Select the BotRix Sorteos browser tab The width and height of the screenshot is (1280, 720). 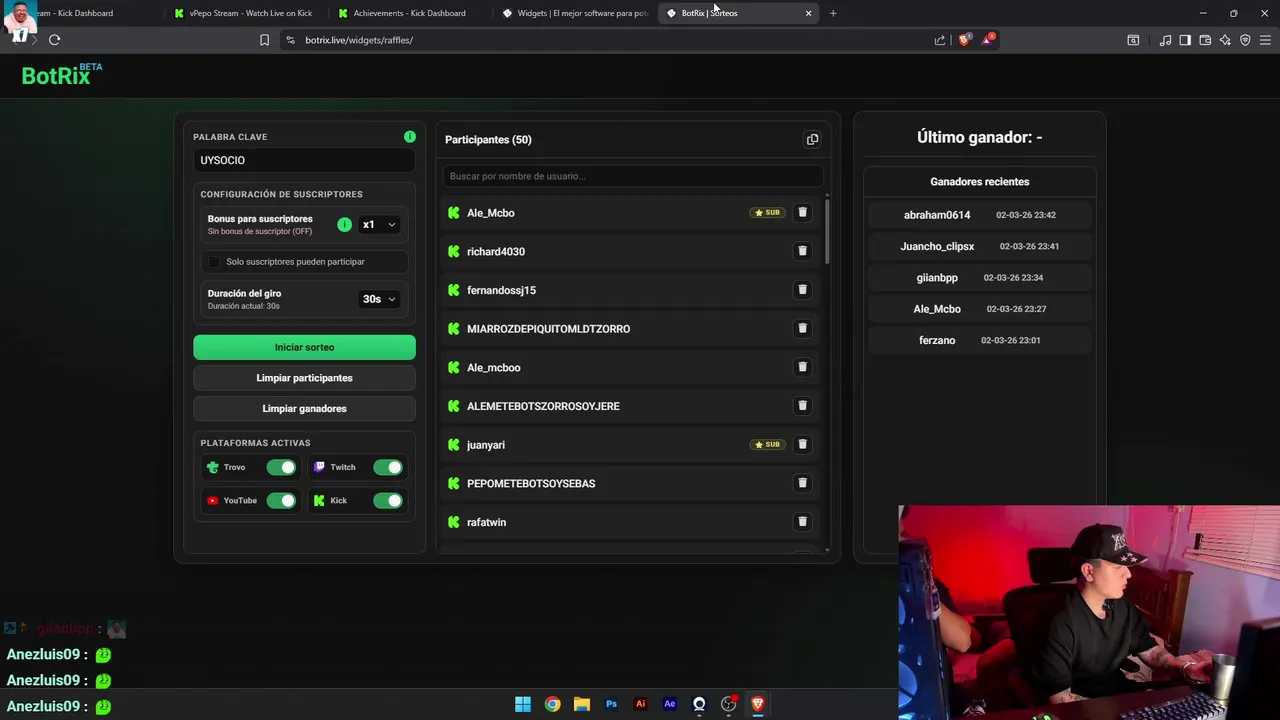click(x=739, y=13)
